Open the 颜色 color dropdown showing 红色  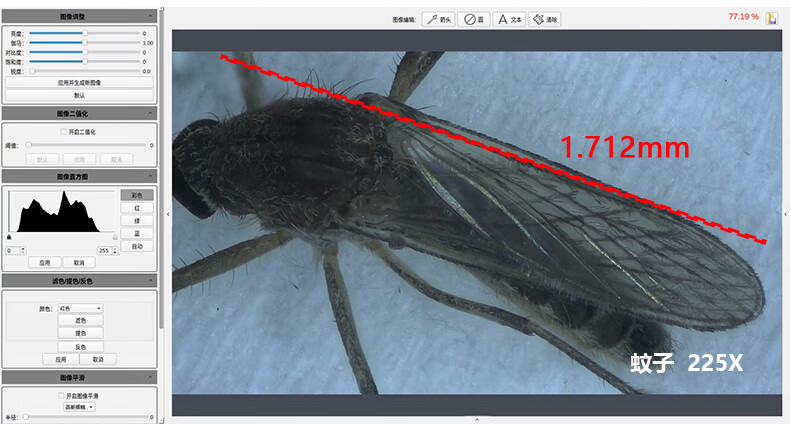pyautogui.click(x=81, y=308)
